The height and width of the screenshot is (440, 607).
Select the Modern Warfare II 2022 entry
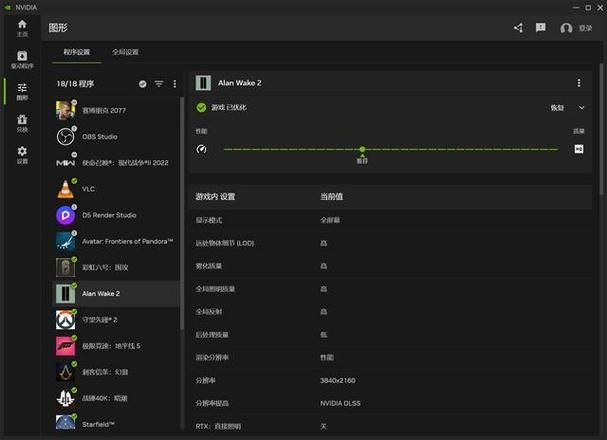pos(116,163)
